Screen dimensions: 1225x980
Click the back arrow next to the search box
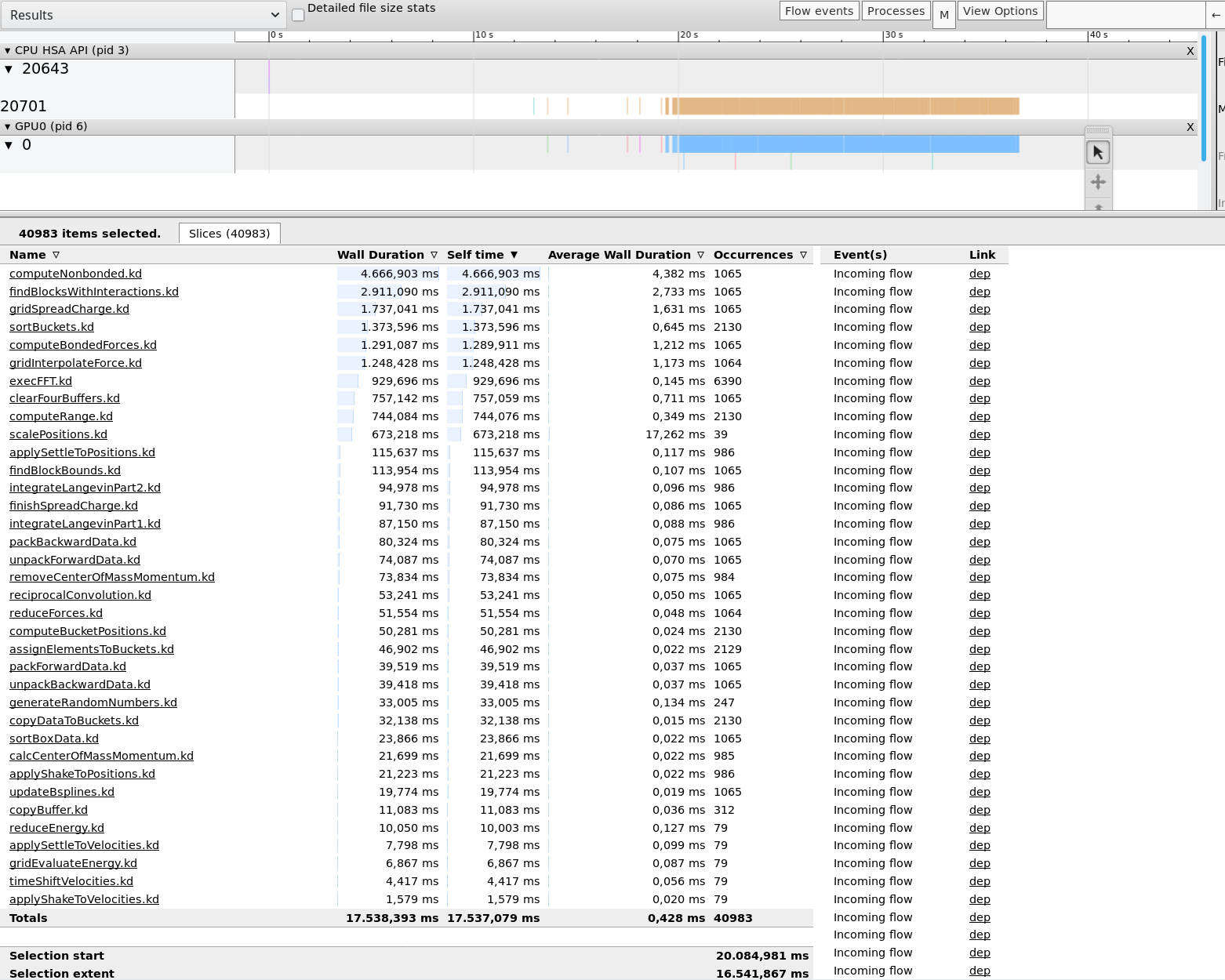tap(1215, 14)
